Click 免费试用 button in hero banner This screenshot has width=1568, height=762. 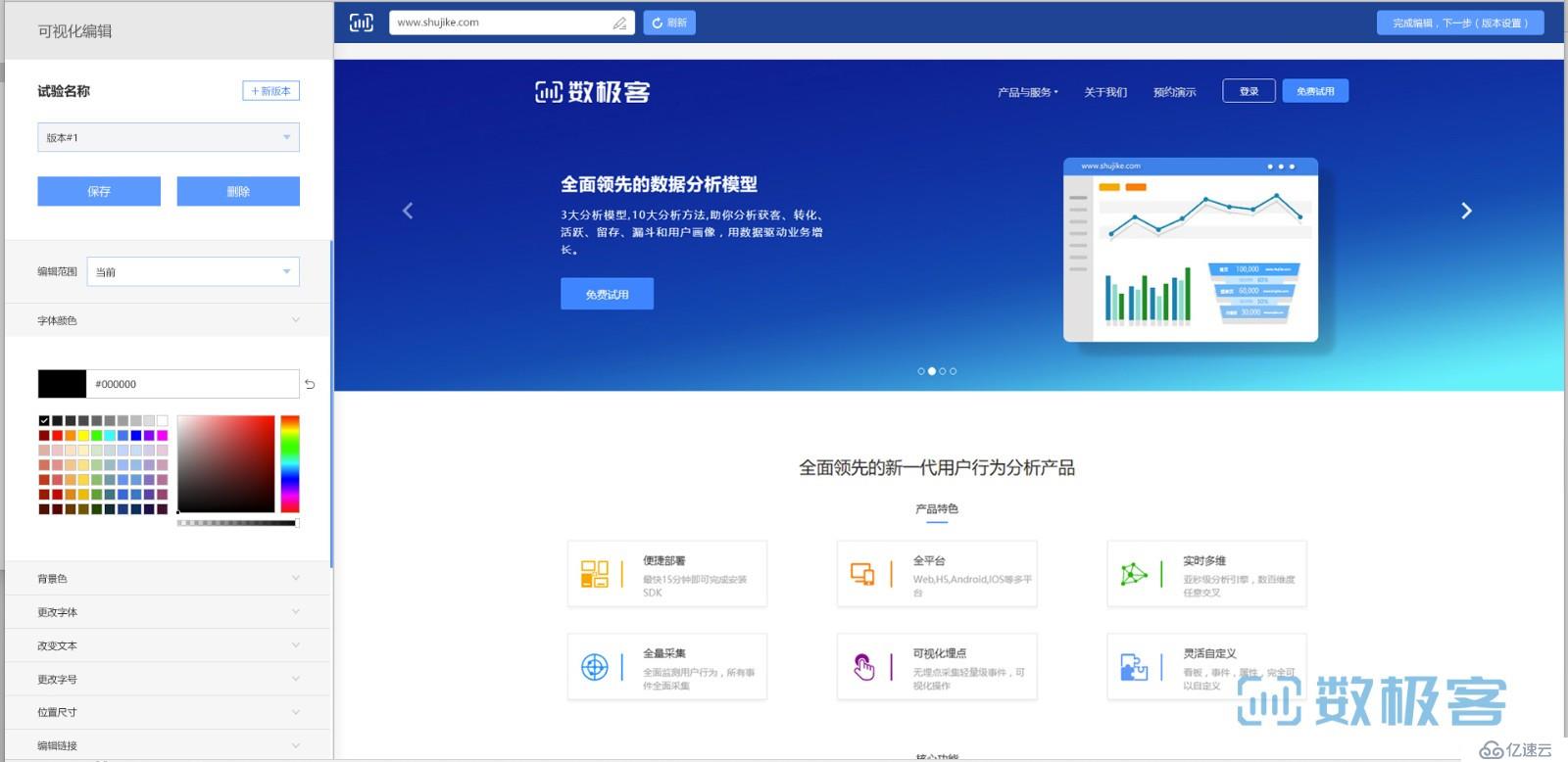tap(608, 294)
